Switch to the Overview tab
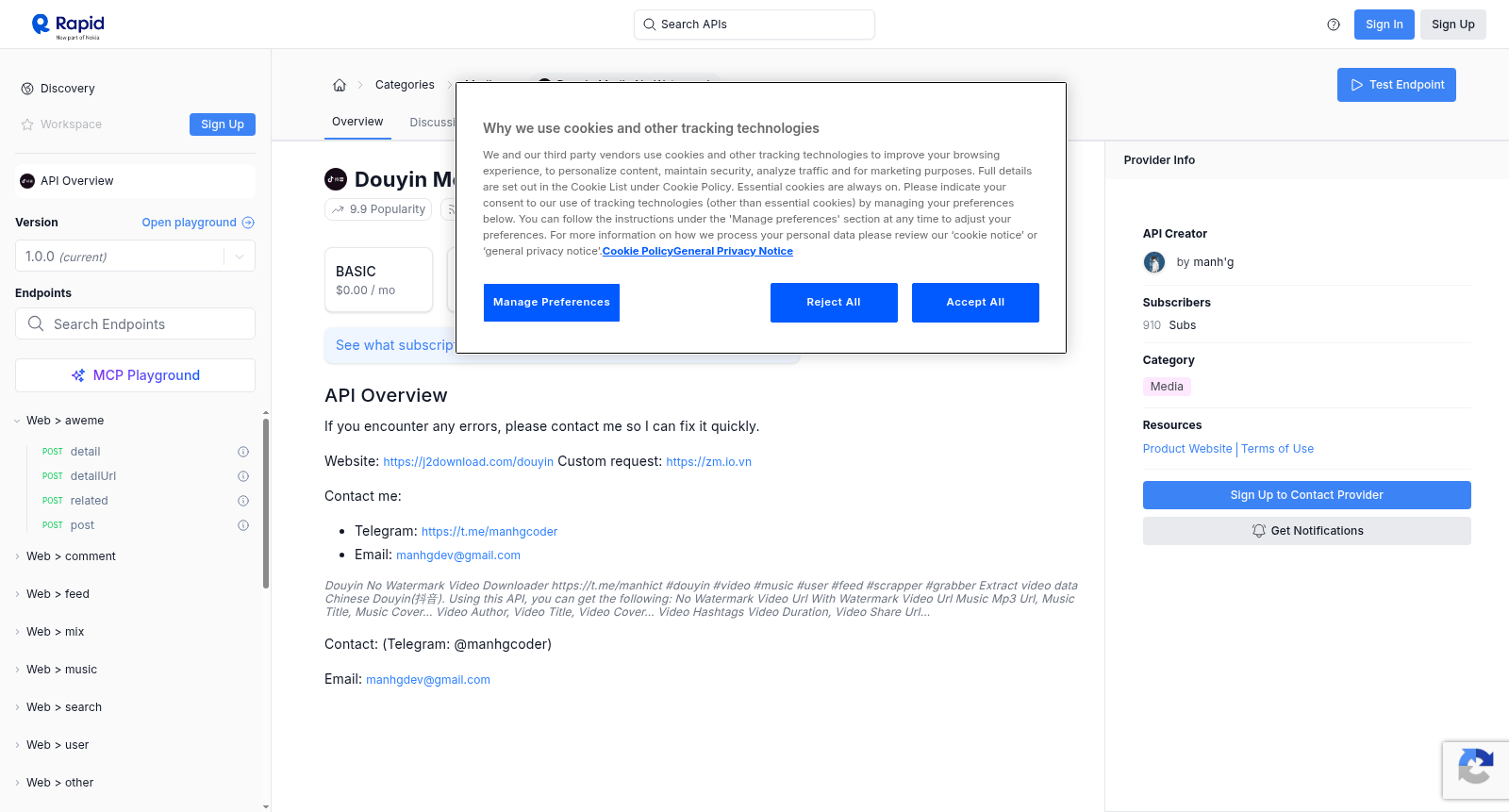The image size is (1509, 812). (x=357, y=122)
